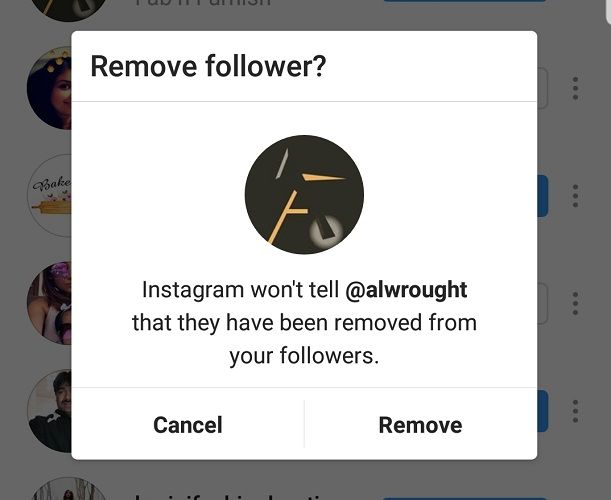Tap the blue follow button beside Bake follower
611x500 pixels.
(x=543, y=196)
